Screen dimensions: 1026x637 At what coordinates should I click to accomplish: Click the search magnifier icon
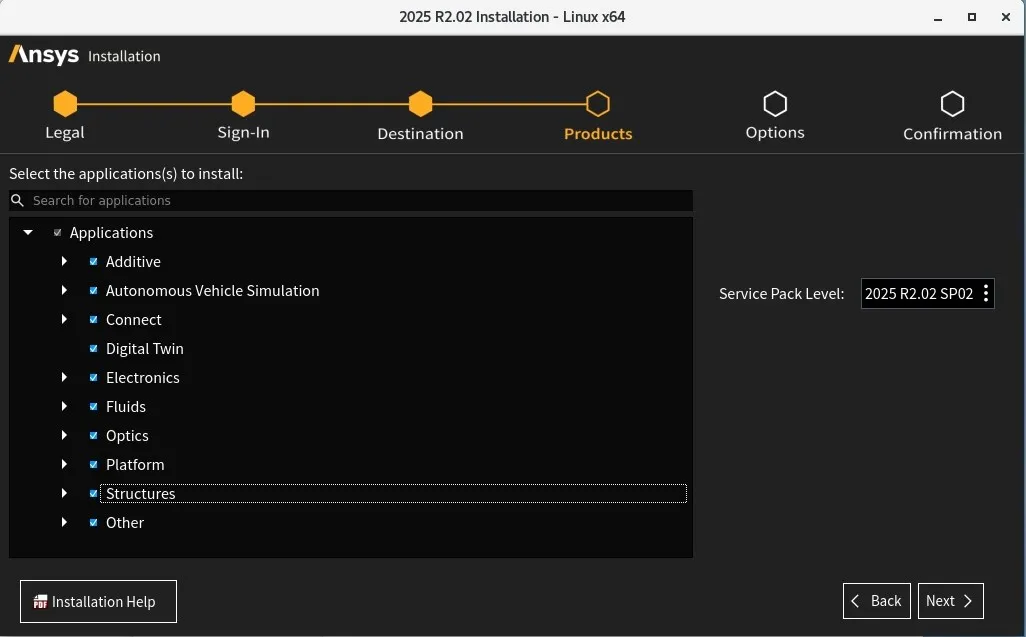tap(18, 200)
